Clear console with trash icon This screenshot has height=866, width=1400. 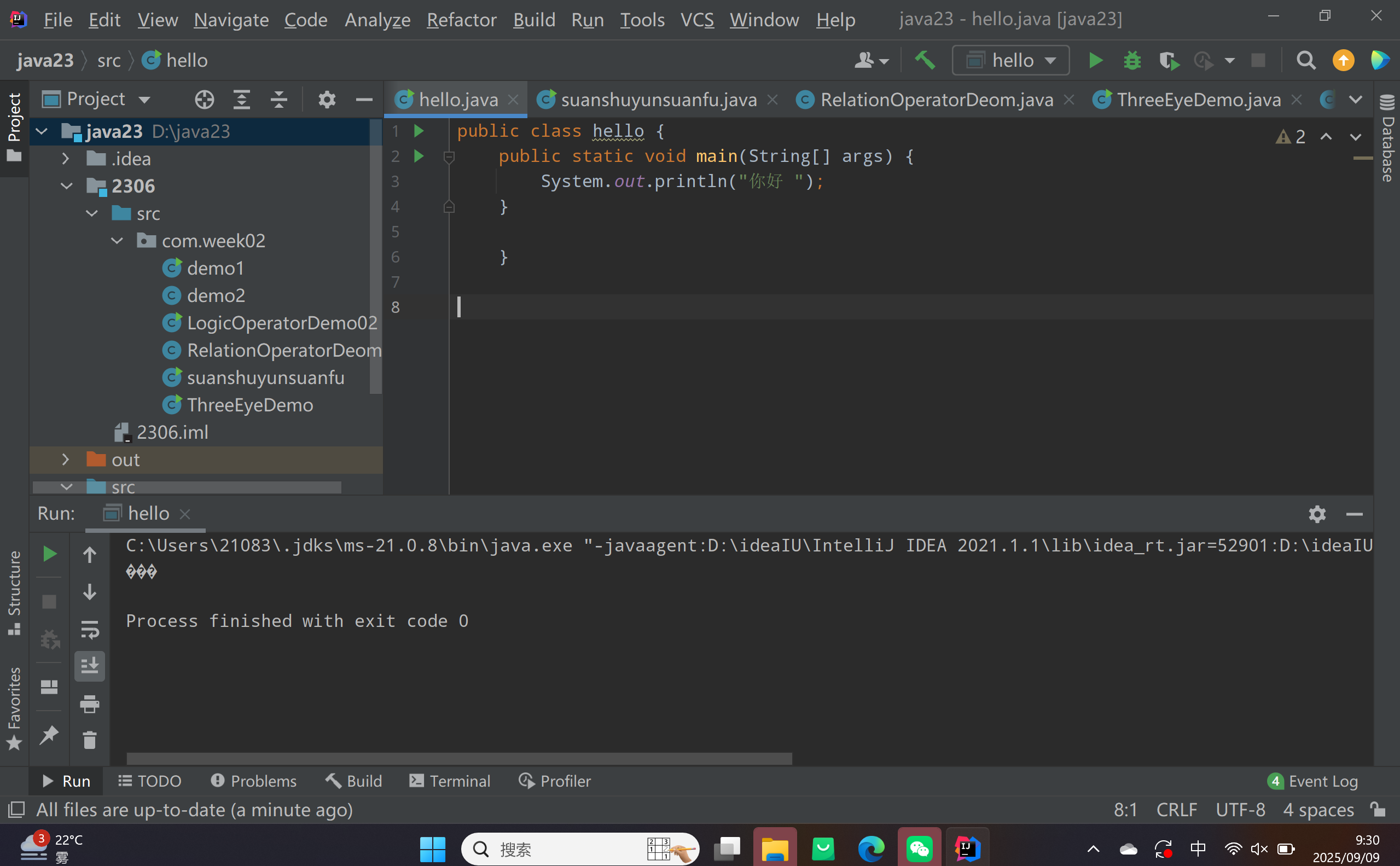tap(90, 740)
